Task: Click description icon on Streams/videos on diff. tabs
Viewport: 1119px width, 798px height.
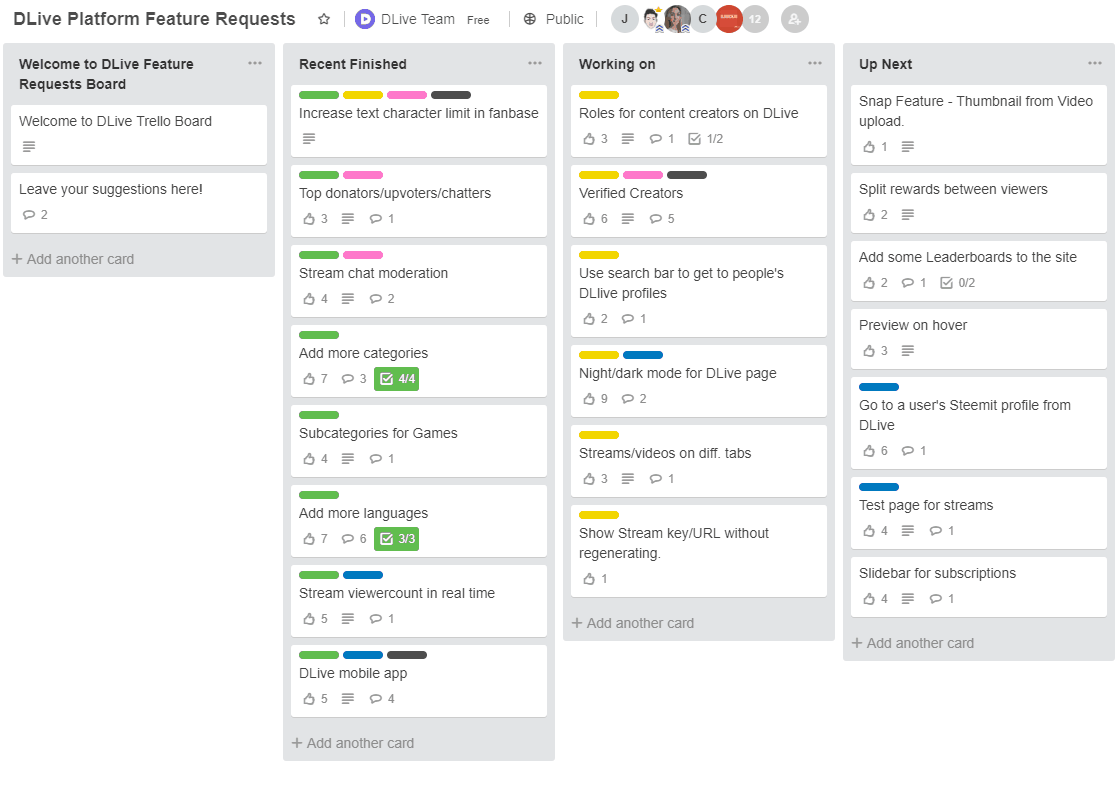Action: [627, 479]
